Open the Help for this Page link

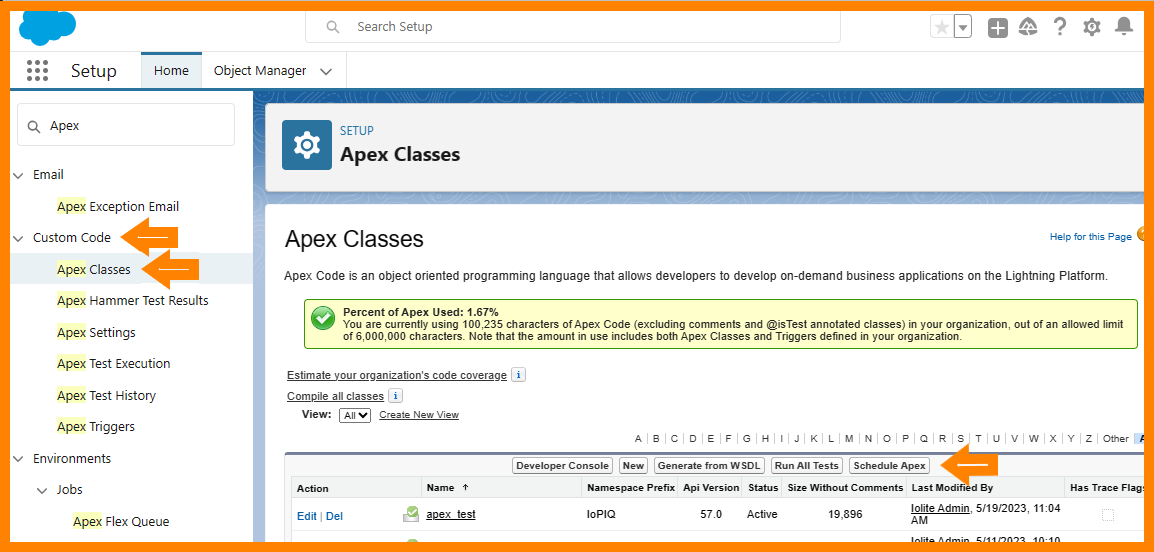(1090, 236)
